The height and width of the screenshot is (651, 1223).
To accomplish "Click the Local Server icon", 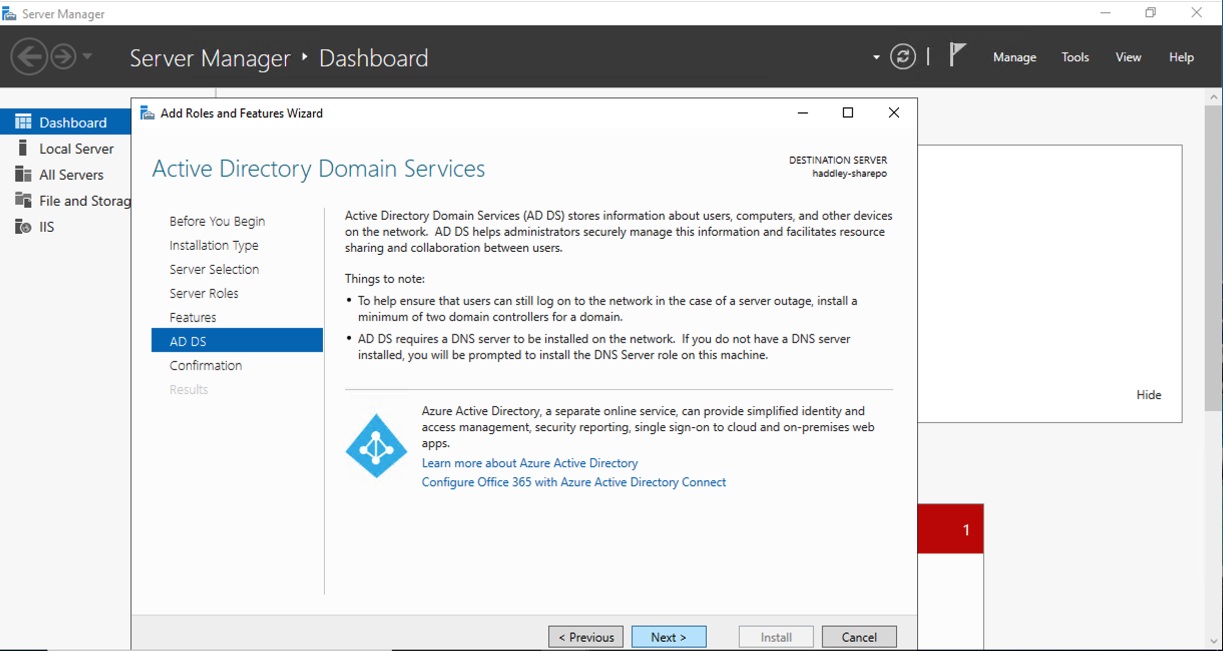I will point(22,148).
